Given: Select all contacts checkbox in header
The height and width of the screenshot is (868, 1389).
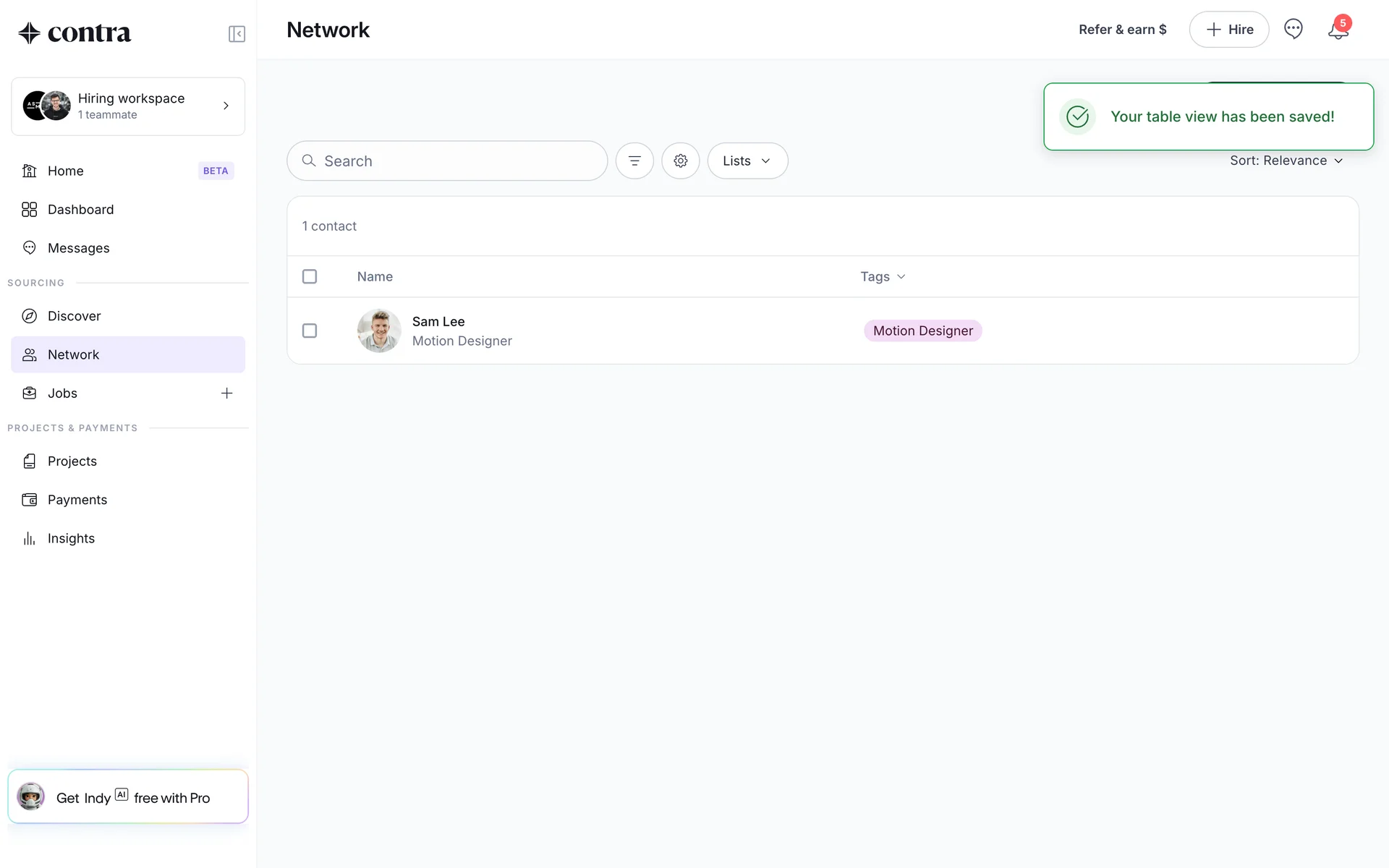Looking at the screenshot, I should (310, 276).
